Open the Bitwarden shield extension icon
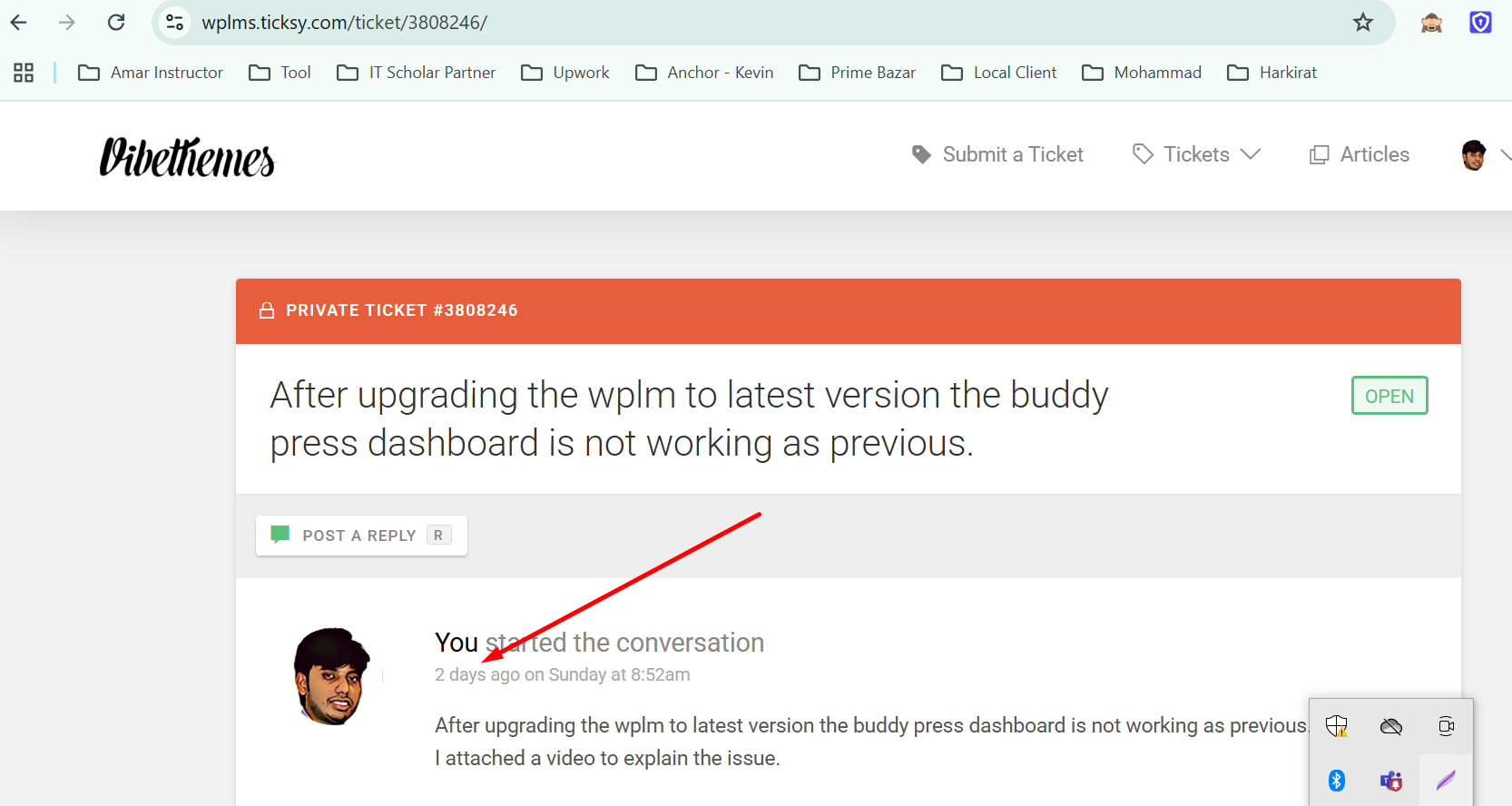Viewport: 1512px width, 806px height. click(x=1480, y=22)
